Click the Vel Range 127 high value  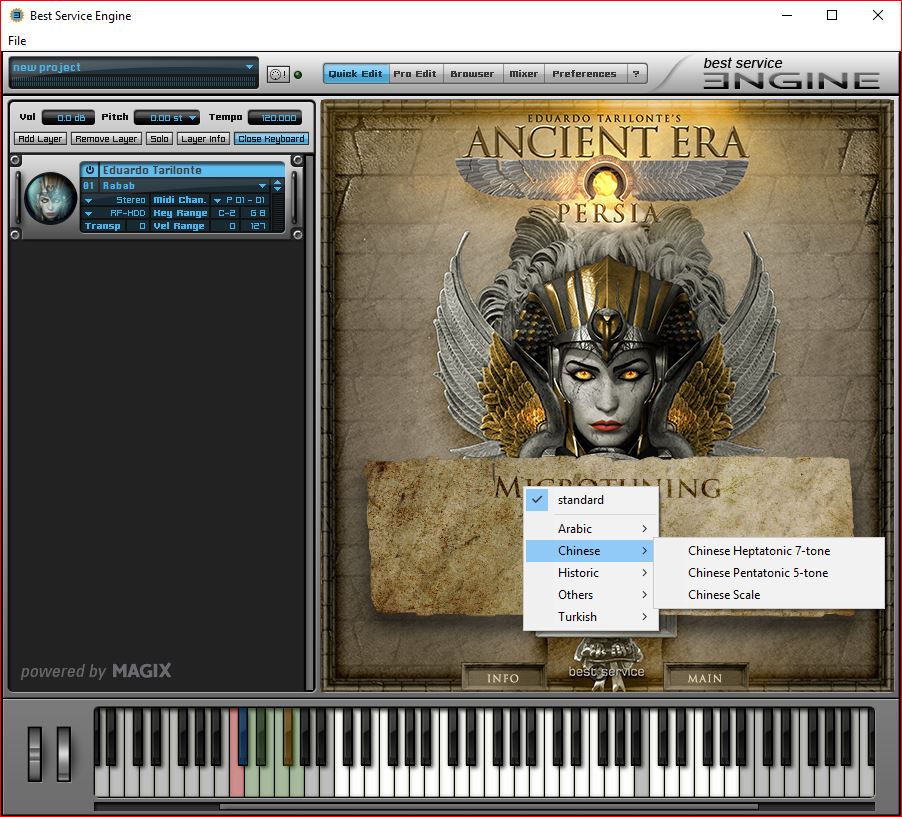[257, 226]
